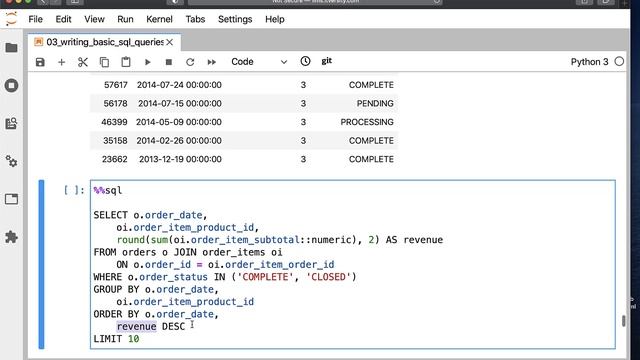
Task: Open the Extension Manager puzzle icon
Action: (x=11, y=237)
